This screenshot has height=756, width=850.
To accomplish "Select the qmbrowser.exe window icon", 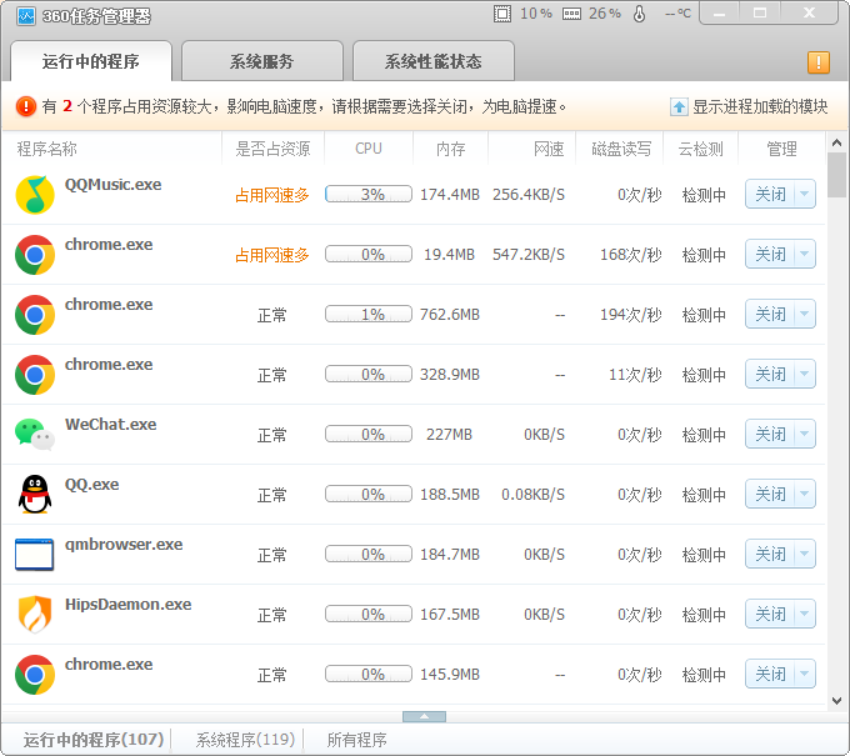I will 35,555.
